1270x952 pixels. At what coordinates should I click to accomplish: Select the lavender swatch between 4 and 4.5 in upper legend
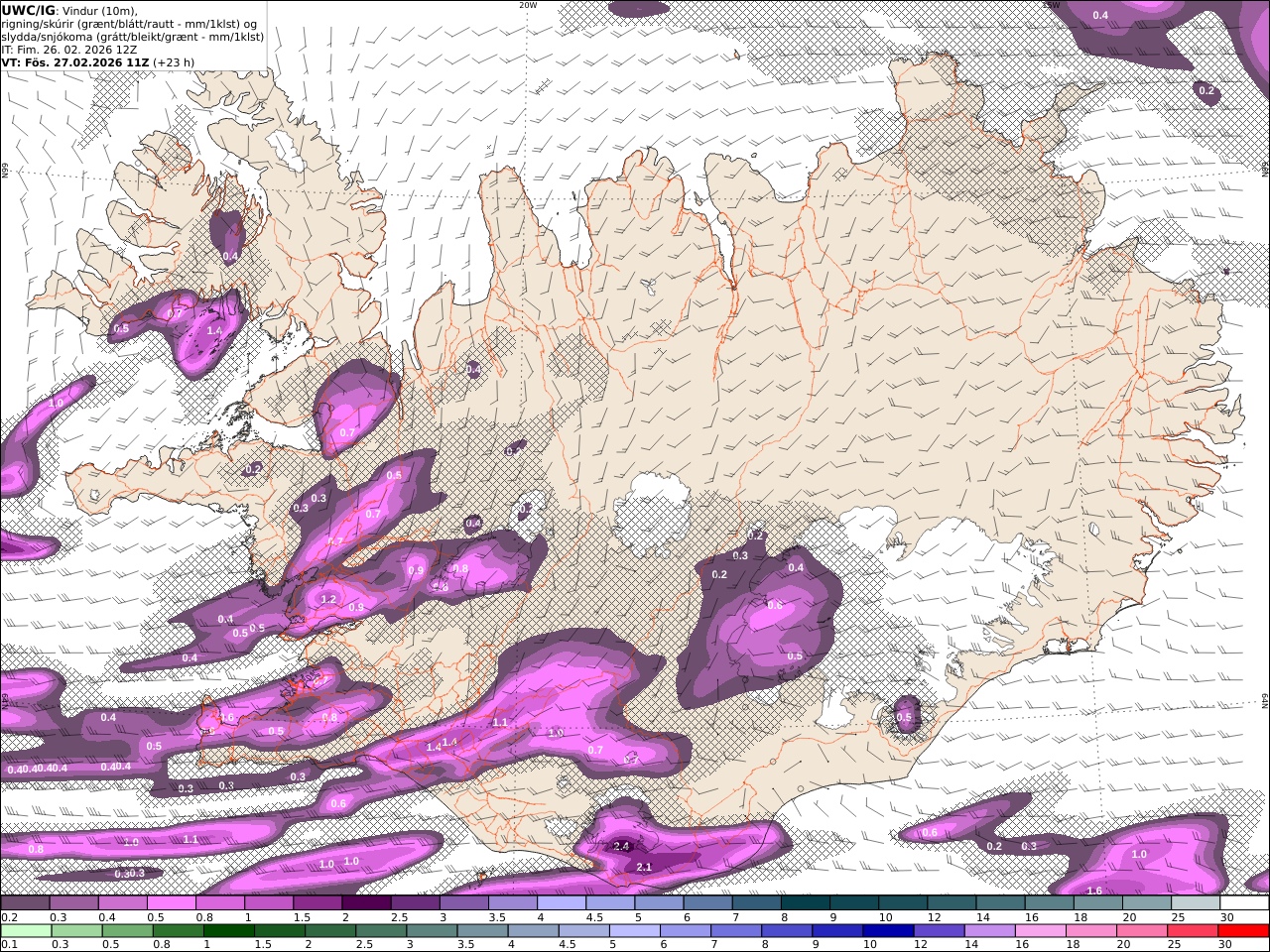[x=561, y=903]
